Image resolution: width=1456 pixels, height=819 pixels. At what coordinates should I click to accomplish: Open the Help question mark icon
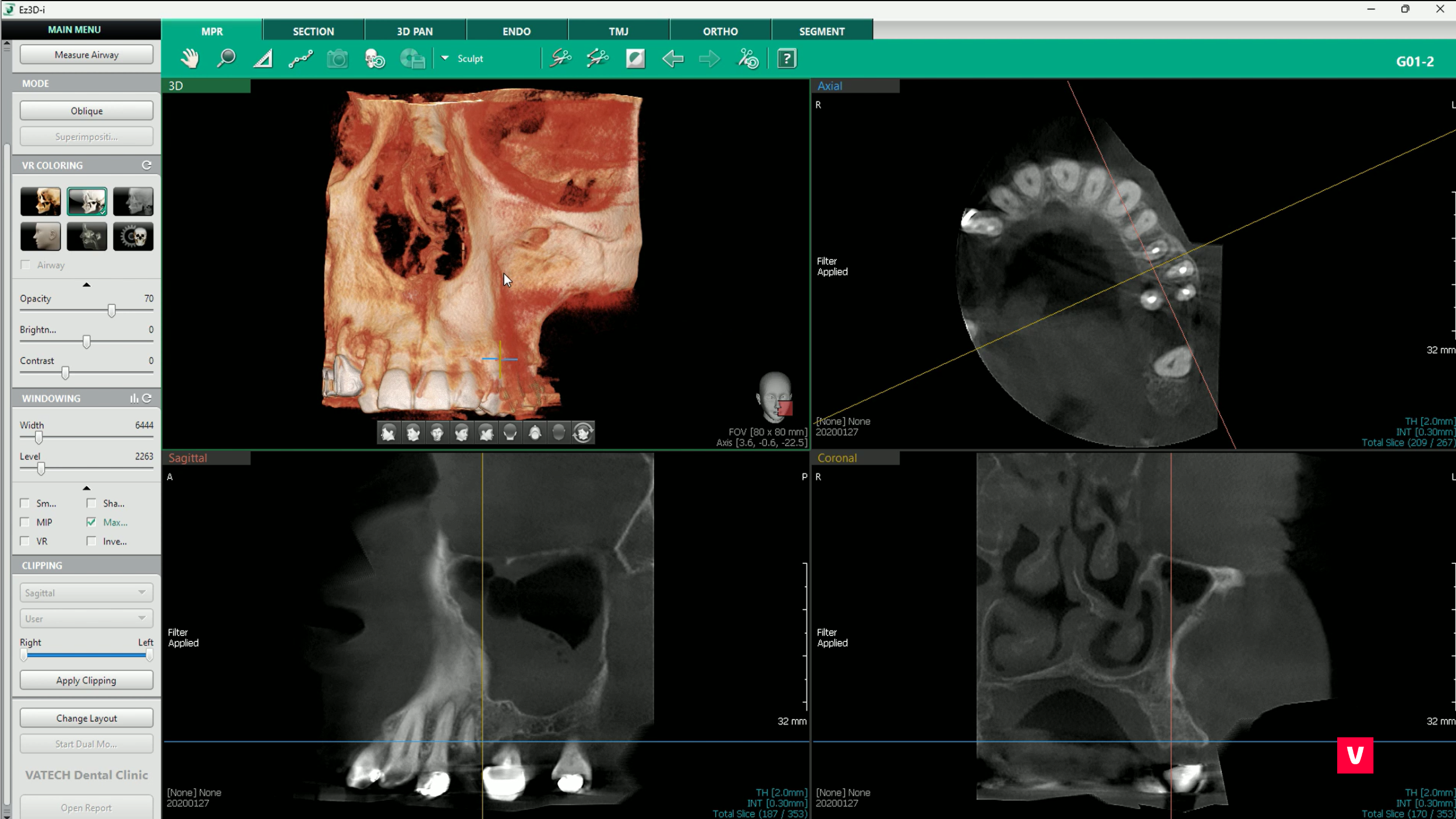(x=786, y=59)
